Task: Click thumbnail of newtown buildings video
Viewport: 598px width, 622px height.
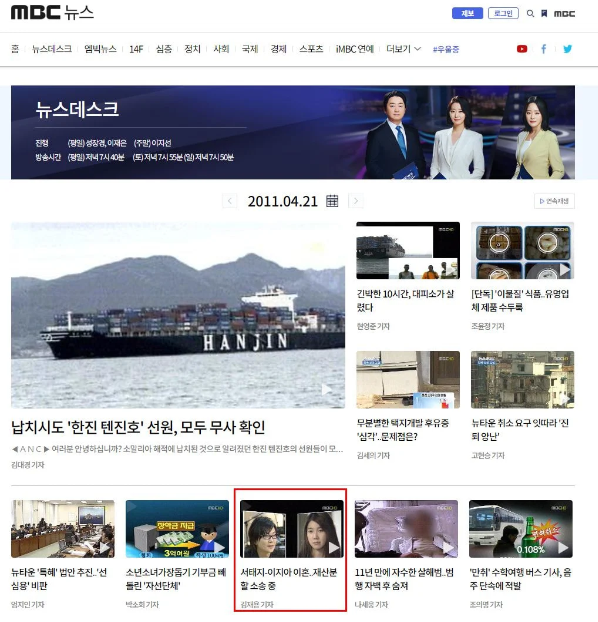Action: (x=523, y=380)
